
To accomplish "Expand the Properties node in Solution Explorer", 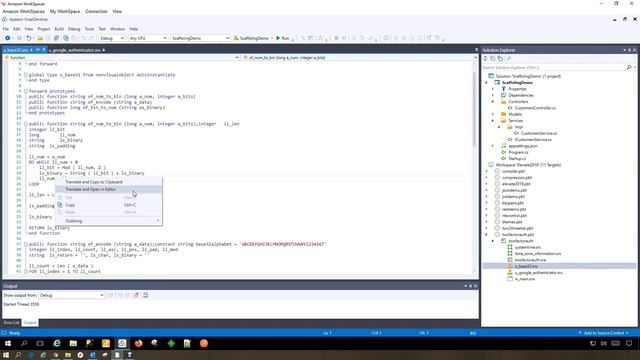I will pyautogui.click(x=493, y=89).
